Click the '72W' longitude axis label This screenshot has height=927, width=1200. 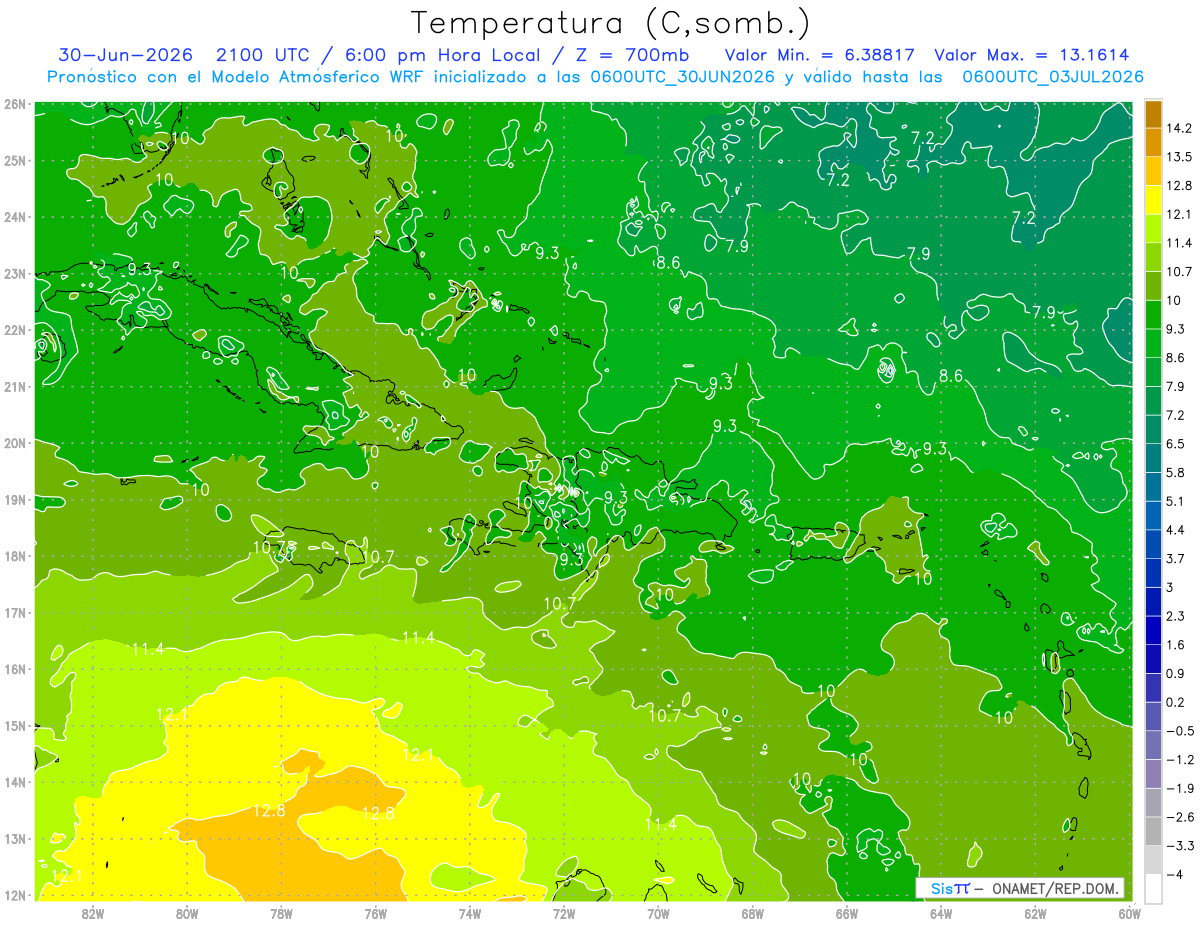pyautogui.click(x=564, y=913)
